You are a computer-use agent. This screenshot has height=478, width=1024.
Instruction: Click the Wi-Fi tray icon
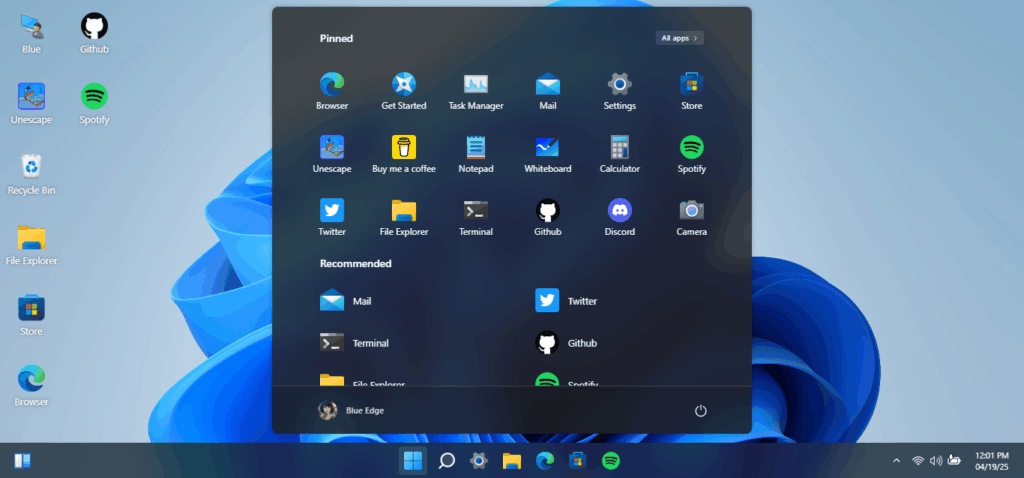918,461
